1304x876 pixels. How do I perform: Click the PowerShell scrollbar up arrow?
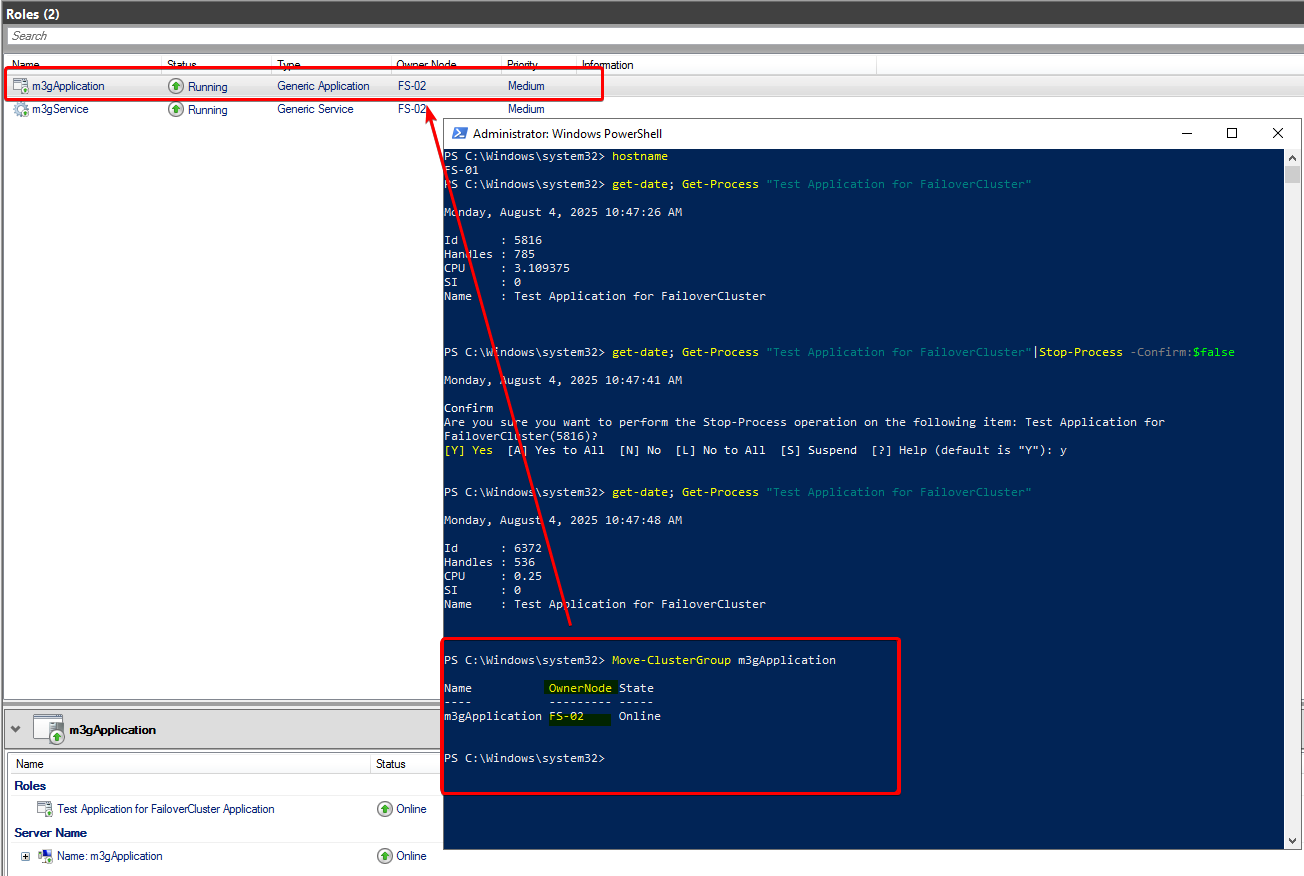coord(1292,158)
